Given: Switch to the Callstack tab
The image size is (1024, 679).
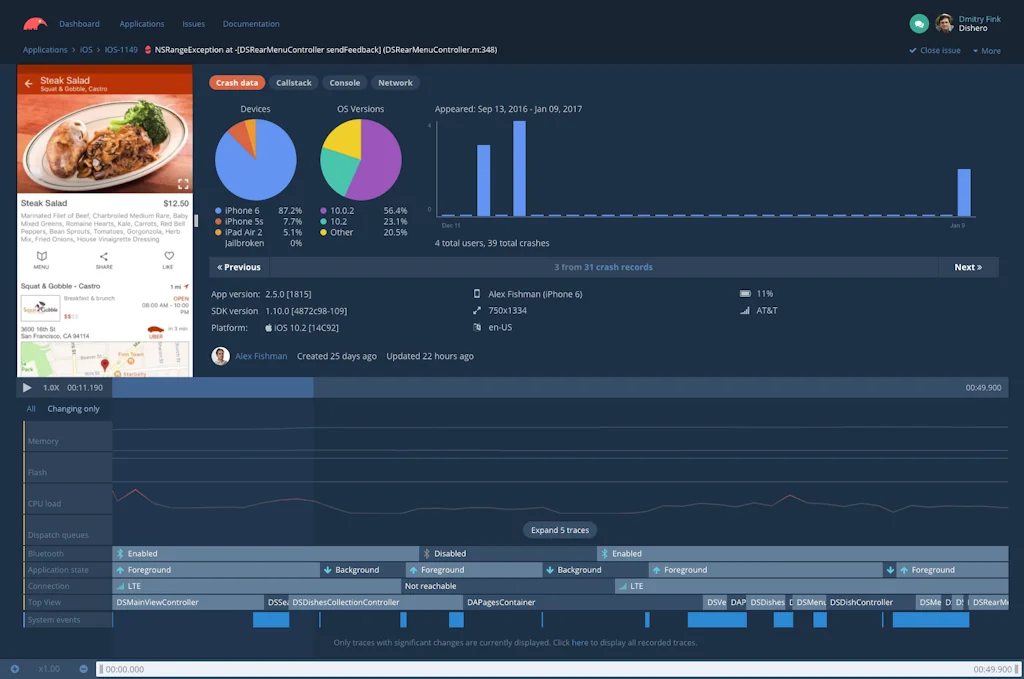Looking at the screenshot, I should (x=293, y=83).
